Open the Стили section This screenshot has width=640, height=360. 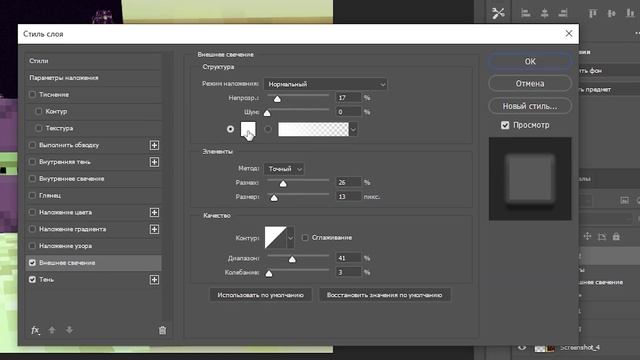[x=93, y=61]
